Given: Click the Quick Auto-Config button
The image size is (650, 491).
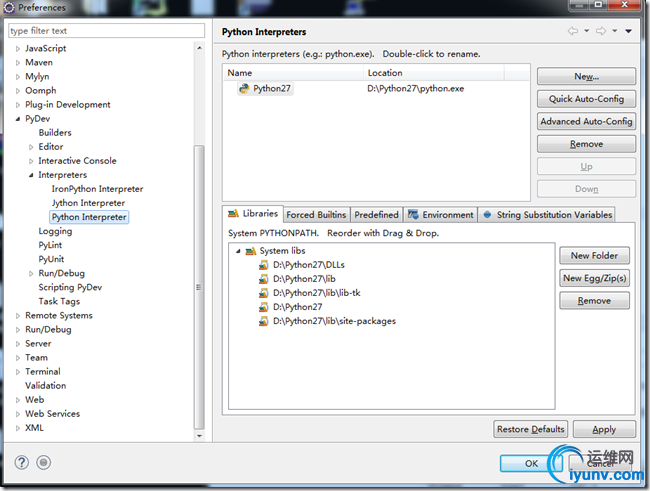Looking at the screenshot, I should pyautogui.click(x=586, y=99).
